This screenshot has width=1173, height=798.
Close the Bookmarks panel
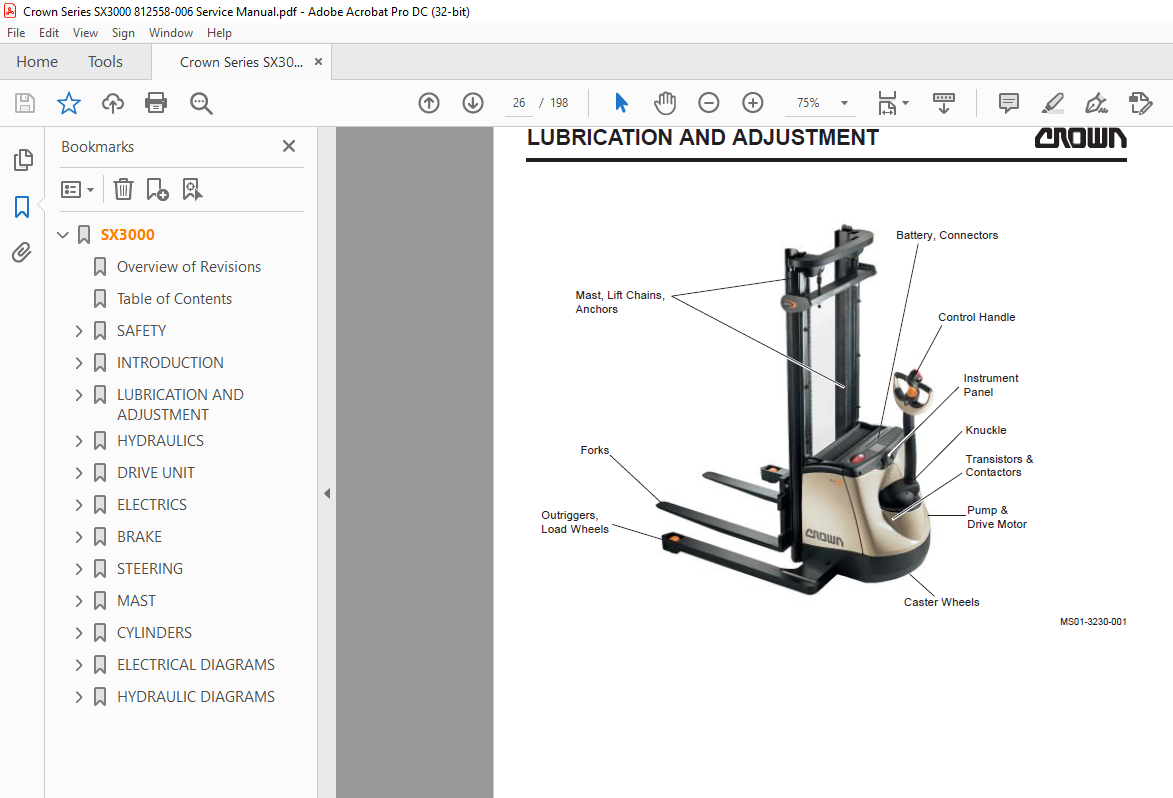289,147
